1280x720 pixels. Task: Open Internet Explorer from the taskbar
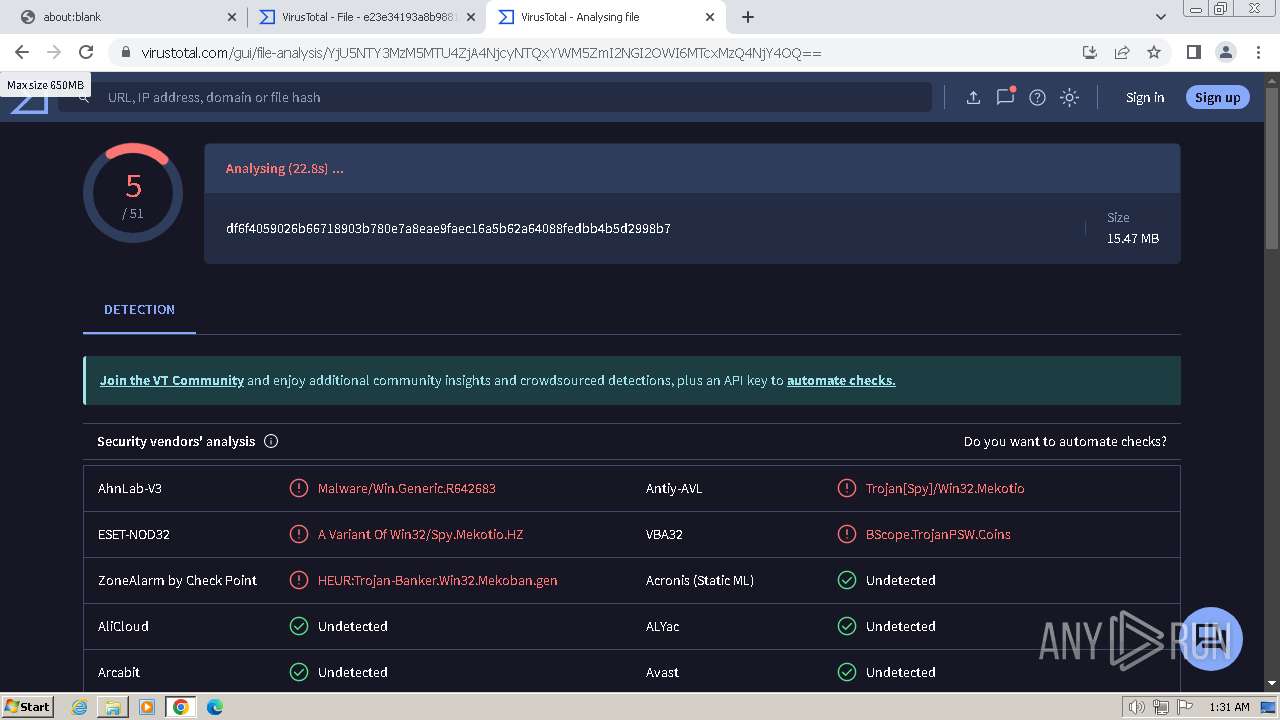click(x=80, y=707)
